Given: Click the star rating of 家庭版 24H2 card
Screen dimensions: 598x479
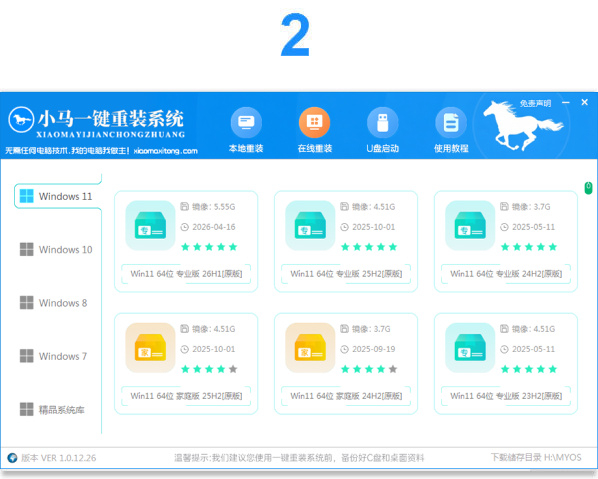Looking at the screenshot, I should (369, 369).
